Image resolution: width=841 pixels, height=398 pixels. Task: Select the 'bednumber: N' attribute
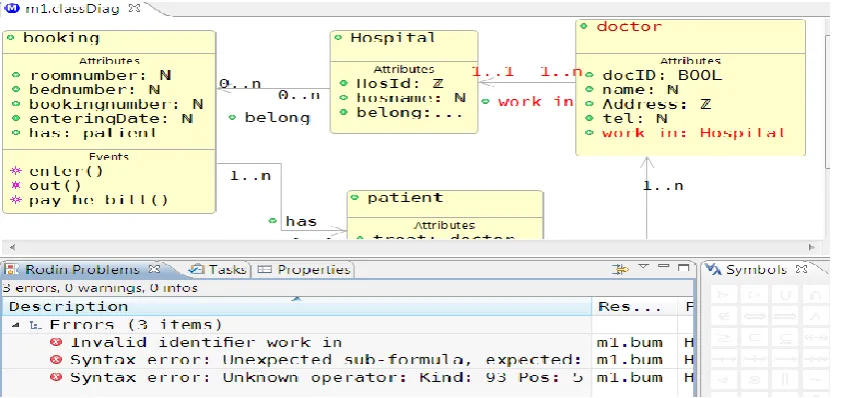click(95, 90)
